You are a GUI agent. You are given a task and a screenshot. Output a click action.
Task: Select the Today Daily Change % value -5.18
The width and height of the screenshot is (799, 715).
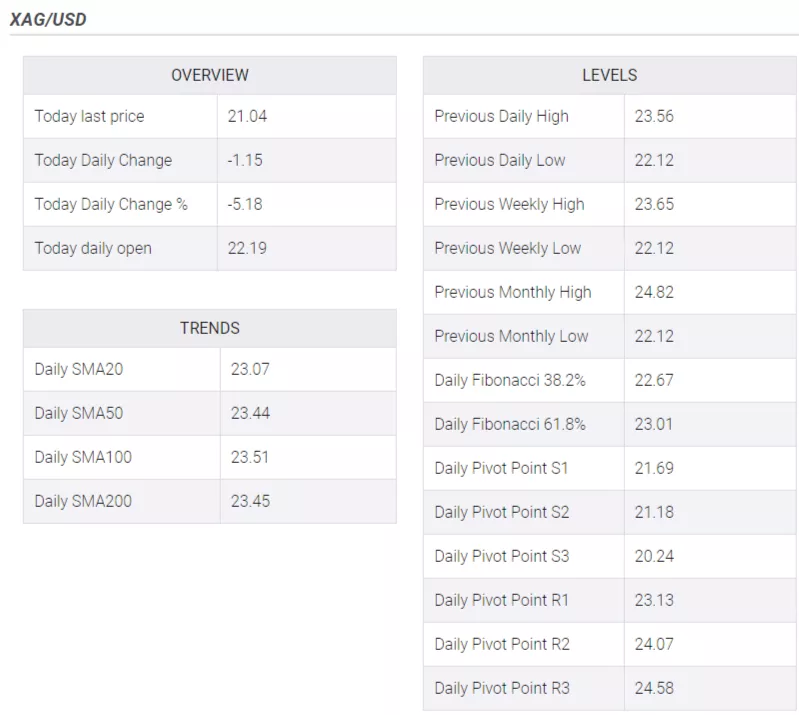pyautogui.click(x=245, y=204)
